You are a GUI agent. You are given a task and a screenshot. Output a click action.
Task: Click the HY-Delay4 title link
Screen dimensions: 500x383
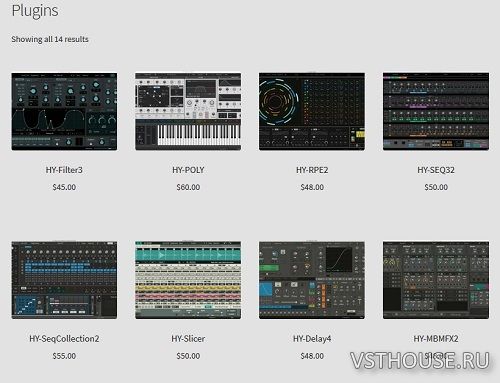[x=312, y=339]
